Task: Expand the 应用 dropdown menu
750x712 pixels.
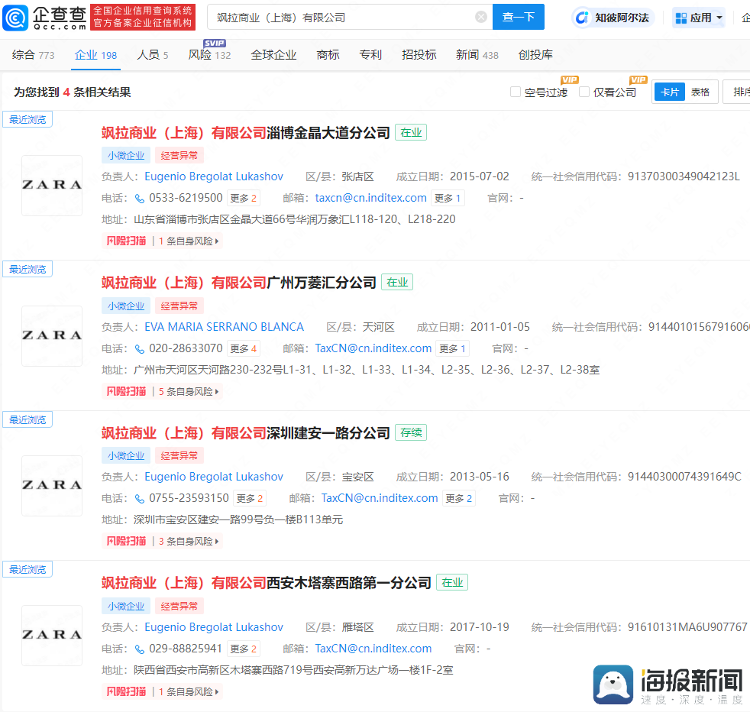Action: coord(698,18)
